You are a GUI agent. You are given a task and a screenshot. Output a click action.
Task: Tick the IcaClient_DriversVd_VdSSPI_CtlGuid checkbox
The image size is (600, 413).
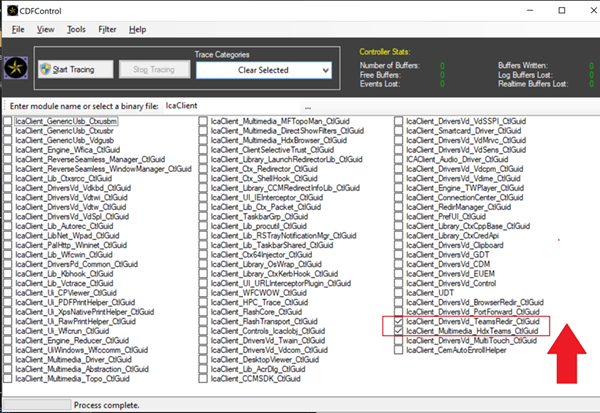click(x=399, y=121)
